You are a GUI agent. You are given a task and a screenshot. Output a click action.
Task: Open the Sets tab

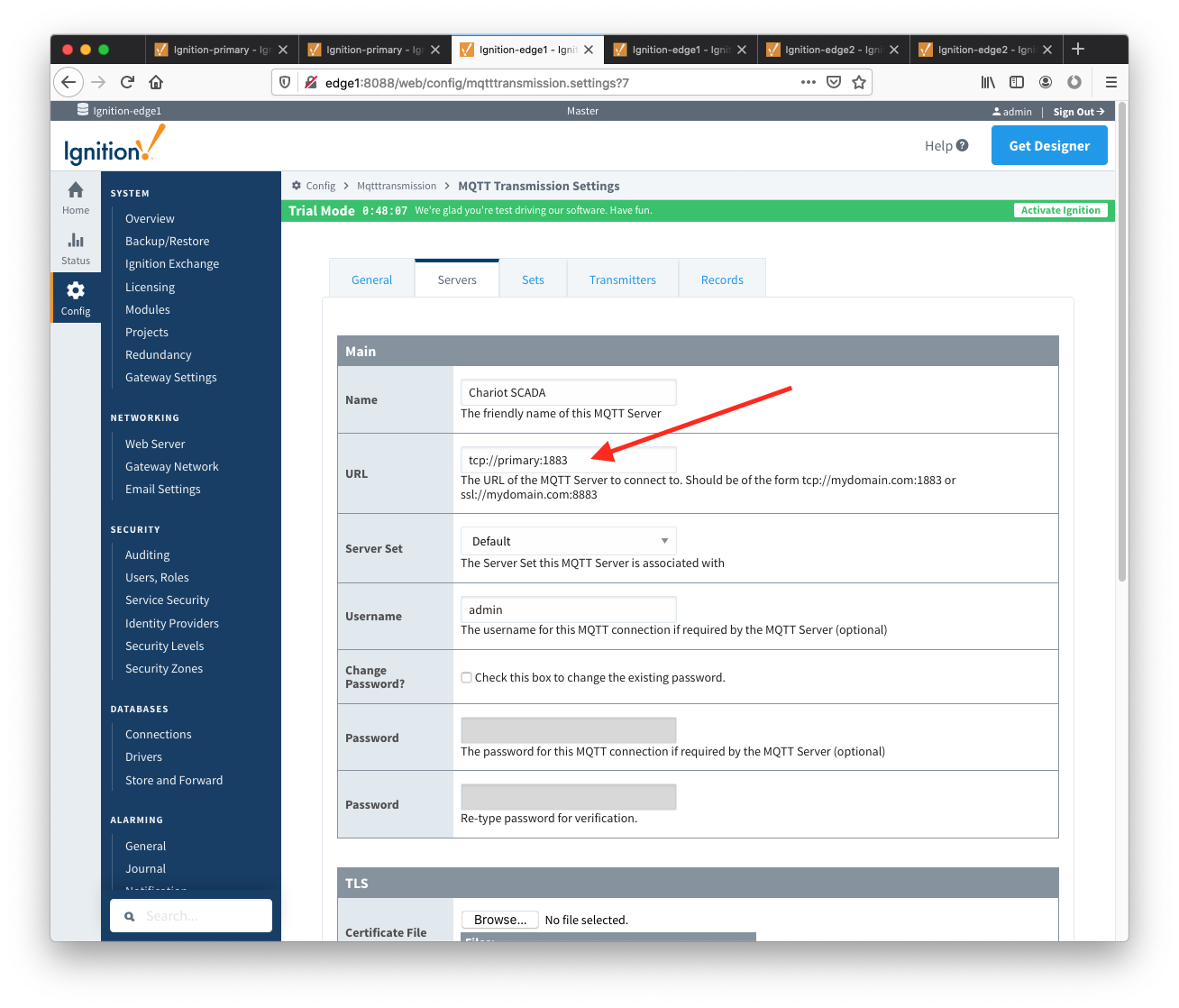pyautogui.click(x=533, y=279)
